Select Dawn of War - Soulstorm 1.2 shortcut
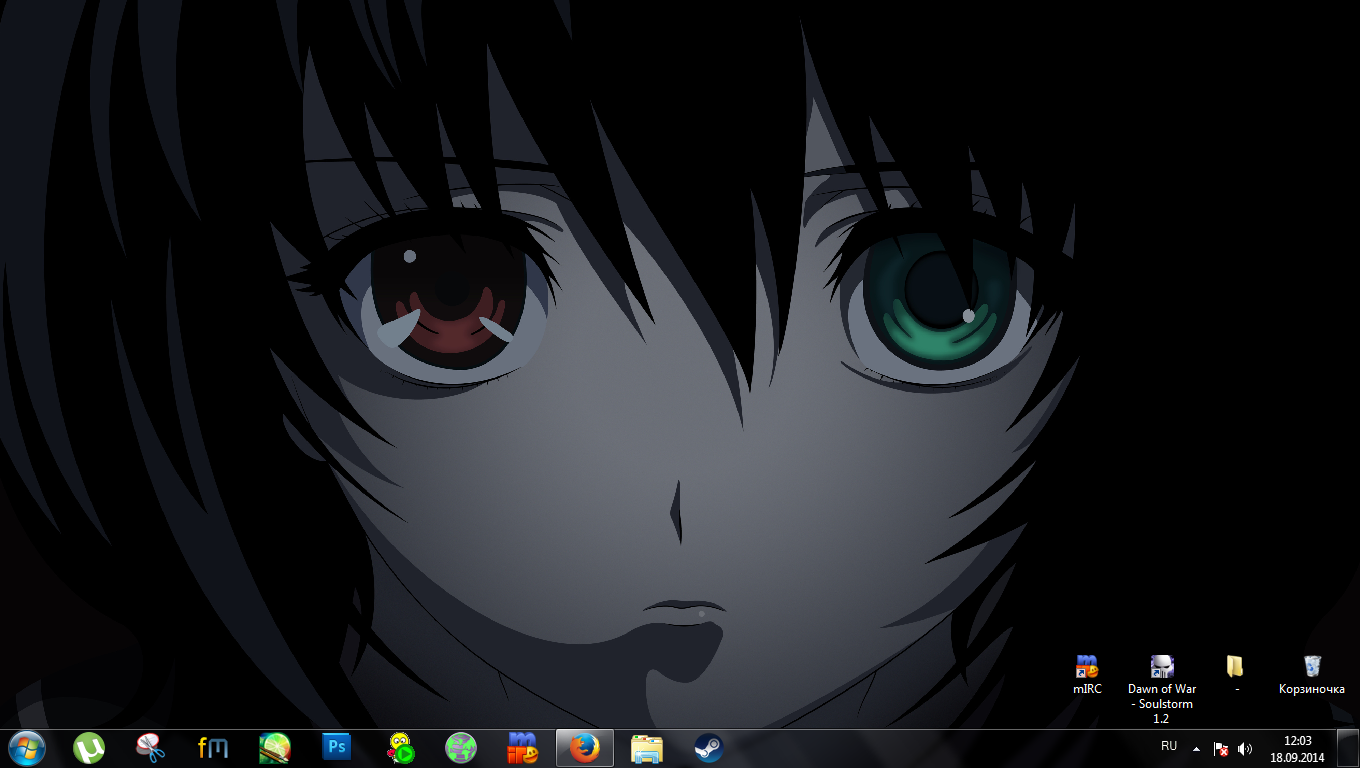The height and width of the screenshot is (768, 1360). (1162, 690)
